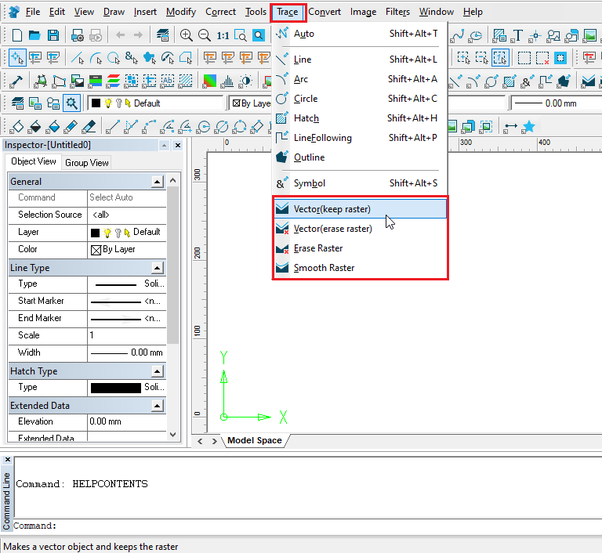The width and height of the screenshot is (602, 553).
Task: Click the Save disk icon
Action: (53, 35)
